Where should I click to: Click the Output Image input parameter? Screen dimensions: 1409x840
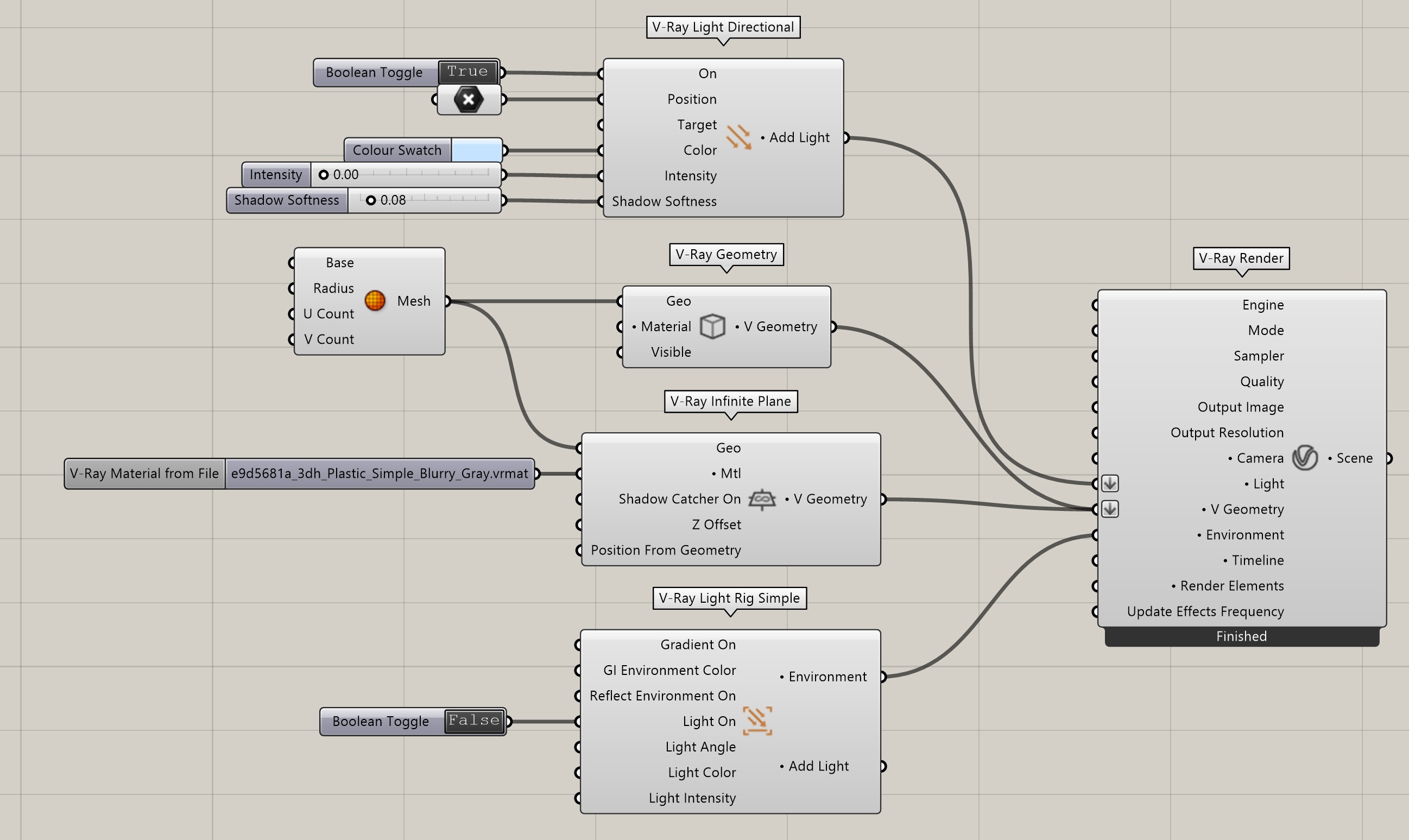point(1240,407)
